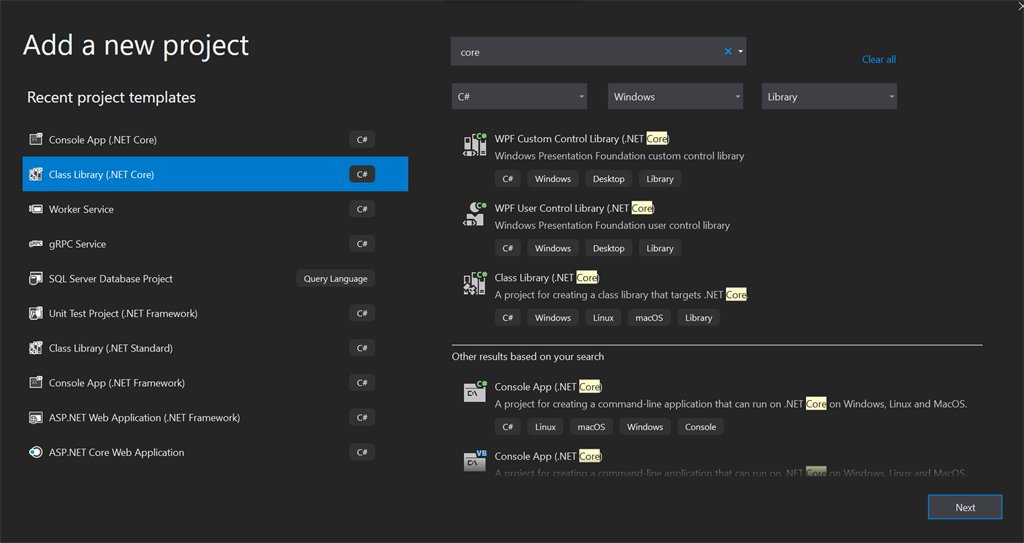Click the Console App (.NET Framework) recent icon
This screenshot has height=543, width=1024.
pos(36,382)
